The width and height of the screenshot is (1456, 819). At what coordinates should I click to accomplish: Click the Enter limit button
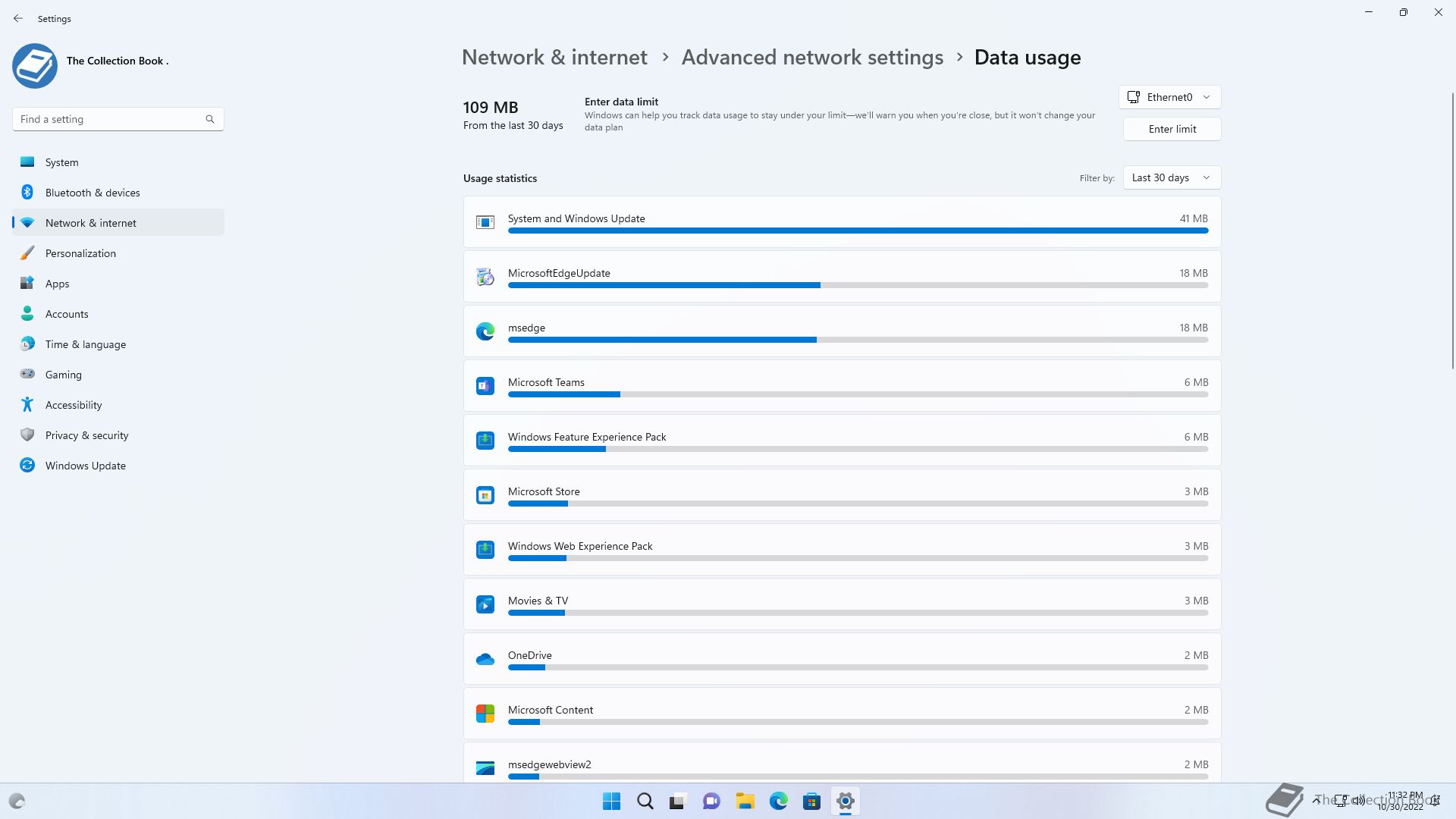click(1172, 129)
